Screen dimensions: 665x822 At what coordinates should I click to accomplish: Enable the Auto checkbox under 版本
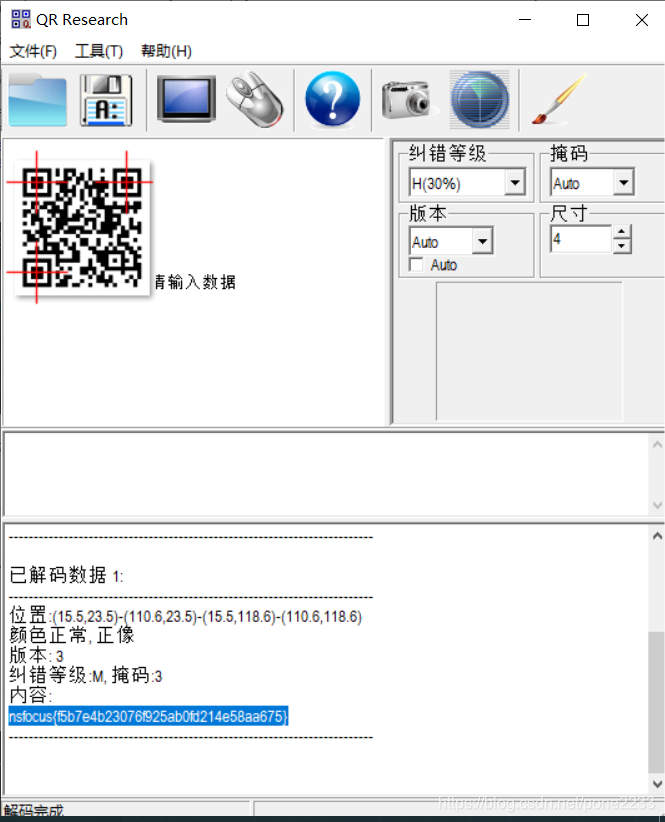coord(417,265)
